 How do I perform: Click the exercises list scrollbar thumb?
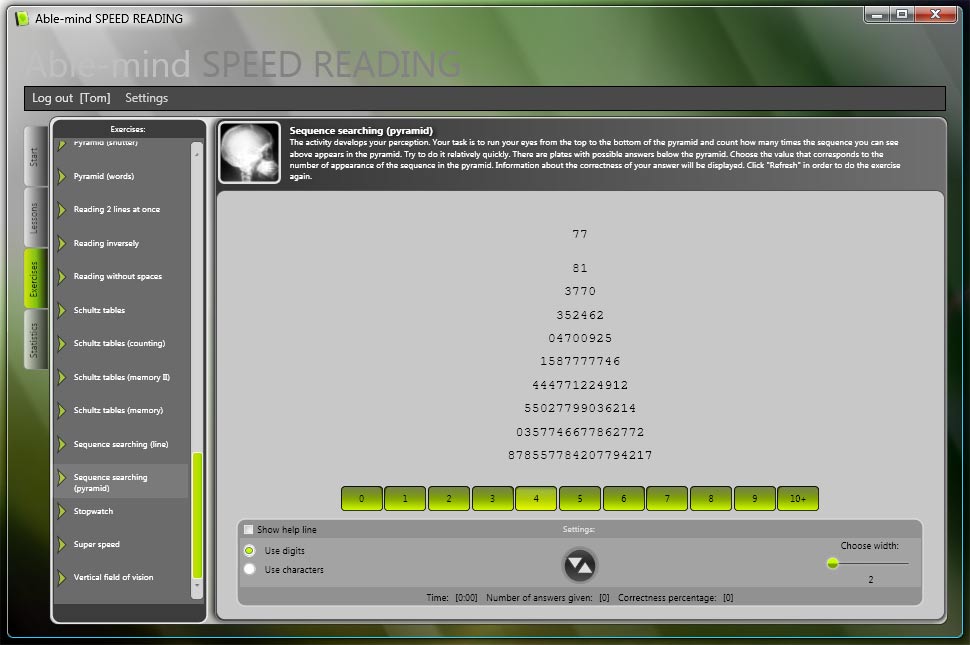click(197, 515)
